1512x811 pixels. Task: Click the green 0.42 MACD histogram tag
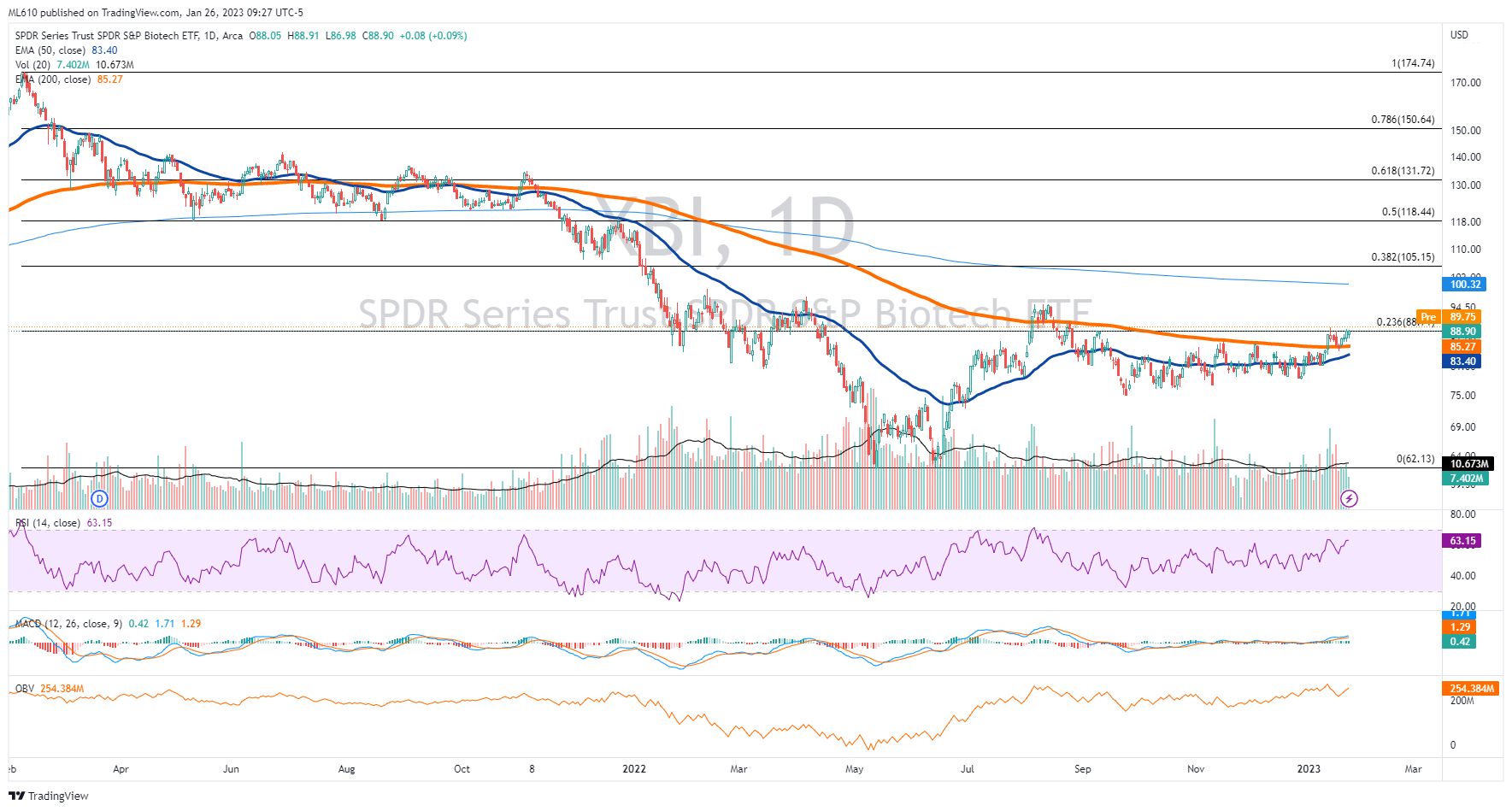click(1460, 642)
